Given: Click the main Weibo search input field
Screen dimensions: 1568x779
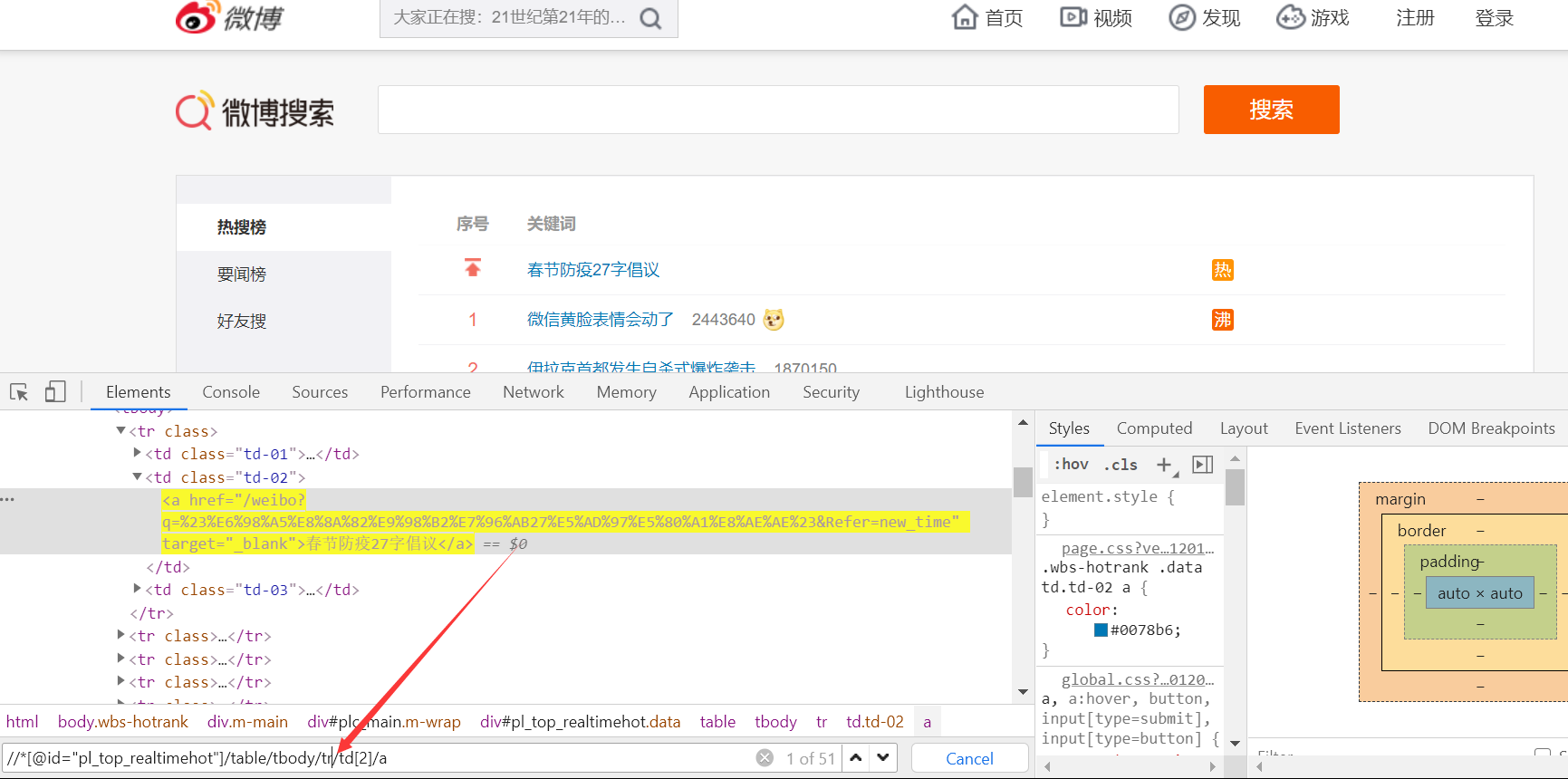Looking at the screenshot, I should 778,110.
